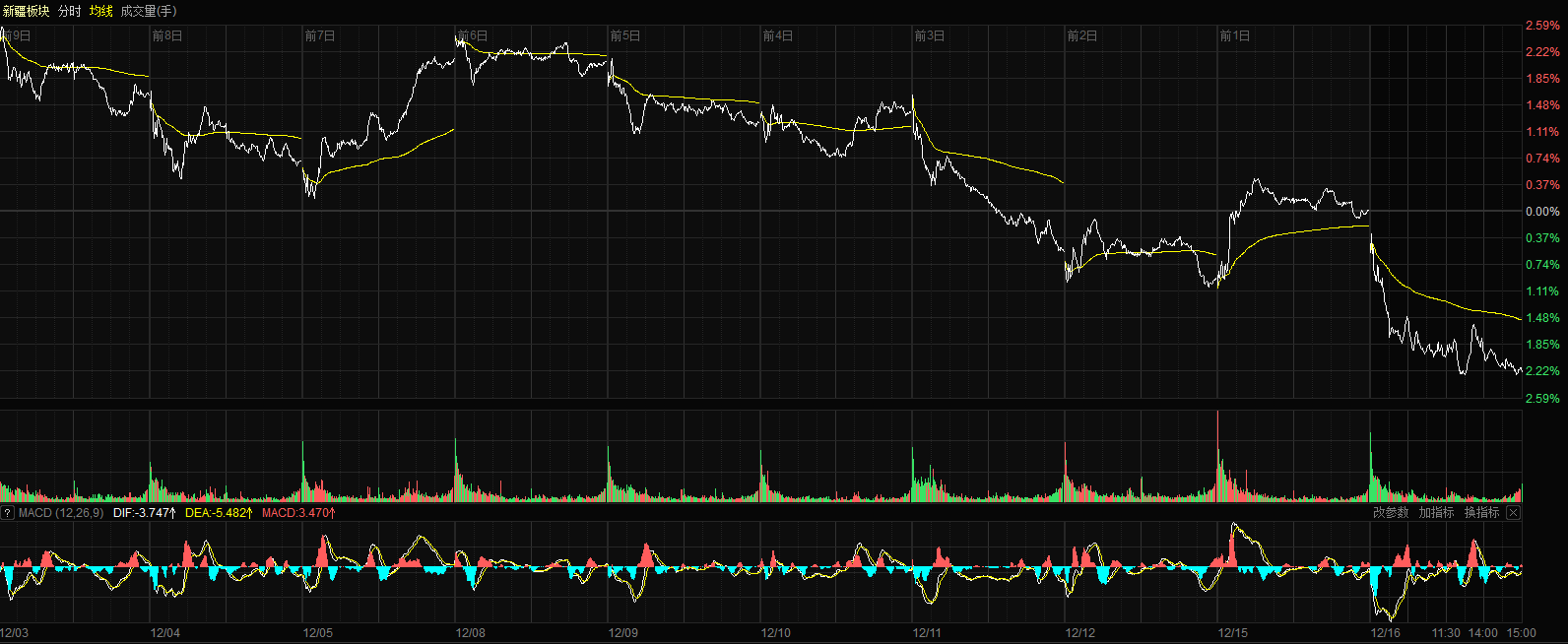This screenshot has width=1568, height=644.
Task: Click the yellow DEA value readout
Action: pos(219,513)
